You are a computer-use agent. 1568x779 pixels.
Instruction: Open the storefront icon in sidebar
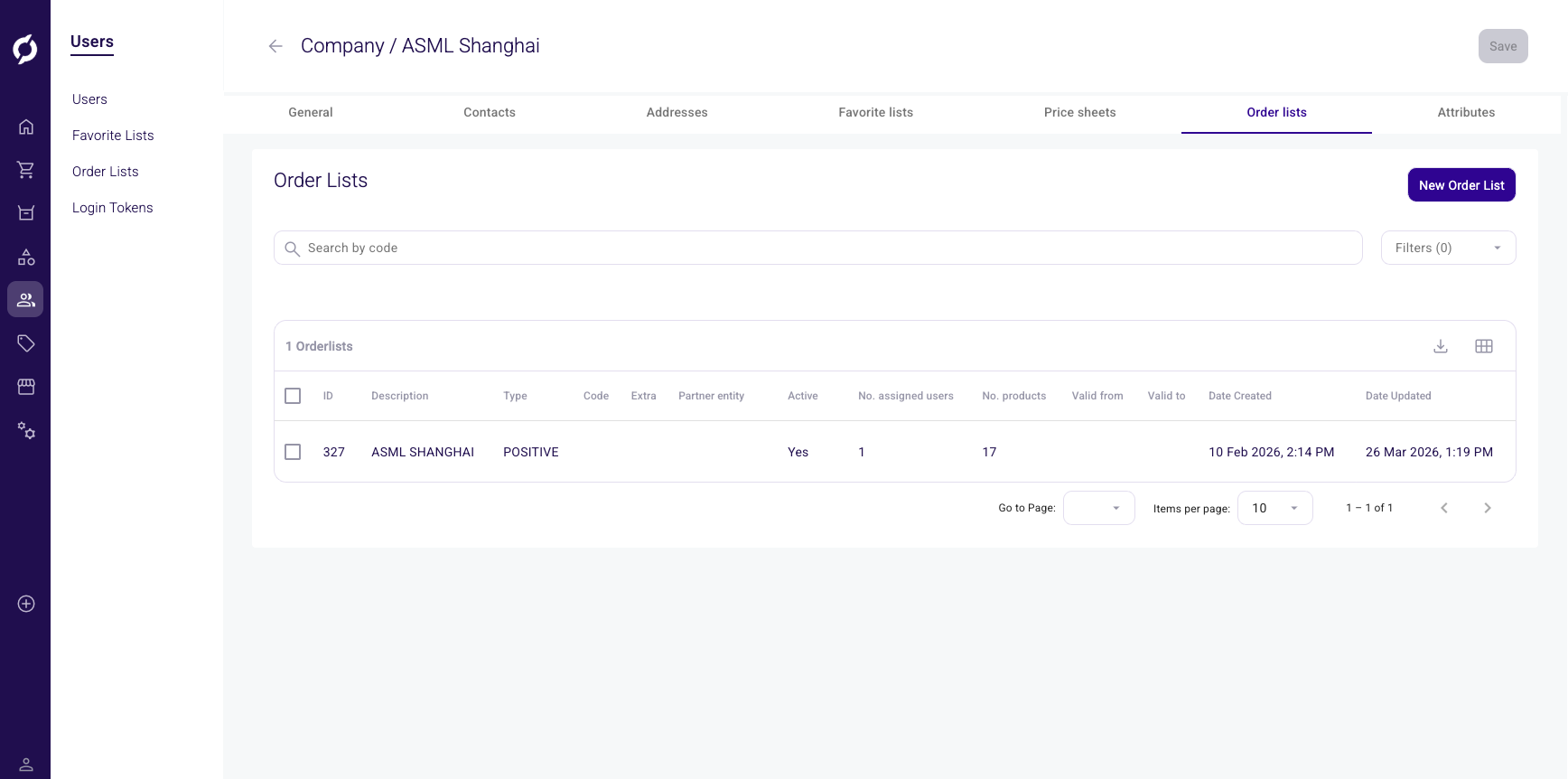pyautogui.click(x=26, y=387)
